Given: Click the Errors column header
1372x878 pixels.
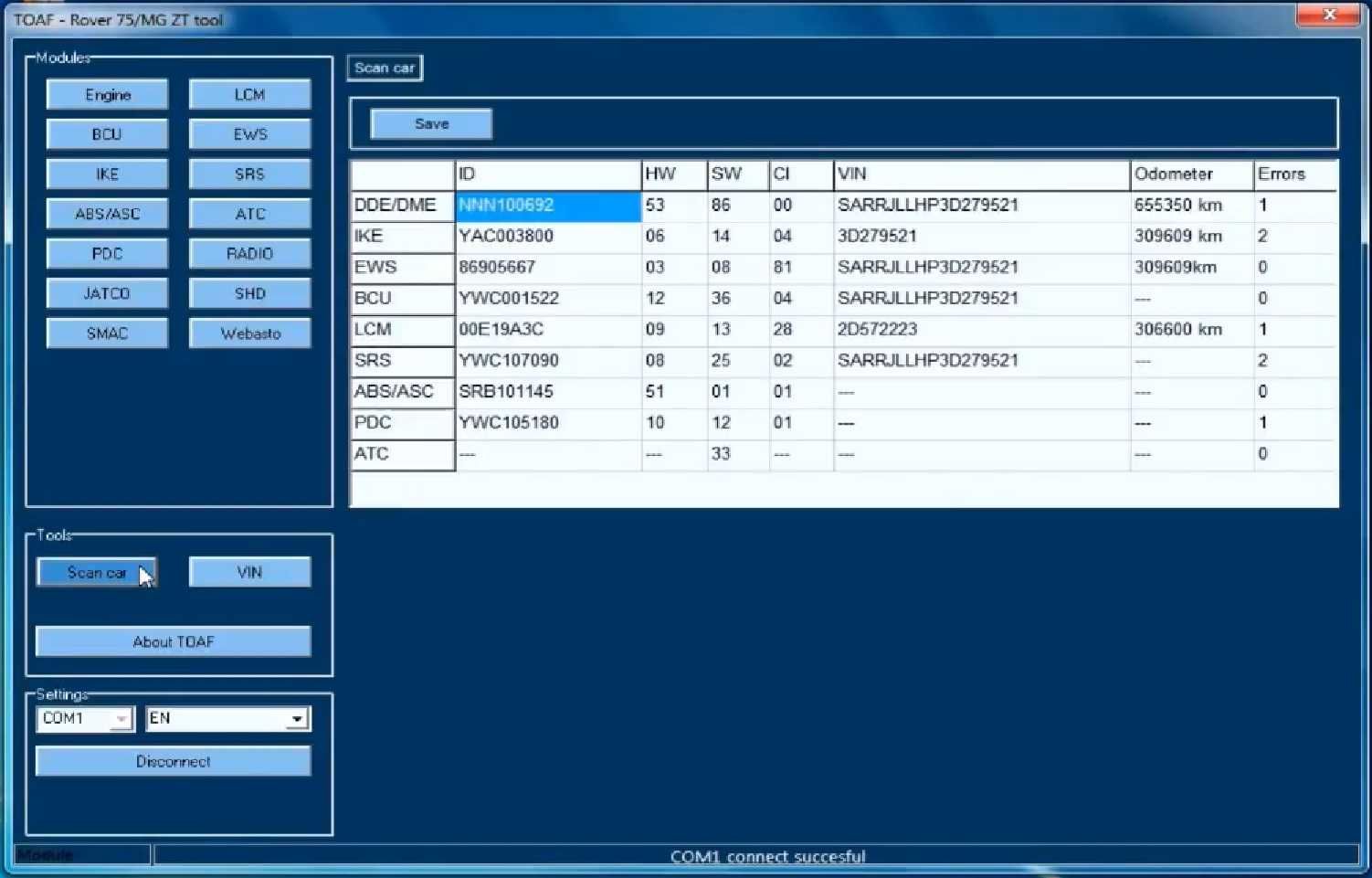Looking at the screenshot, I should tap(1295, 175).
